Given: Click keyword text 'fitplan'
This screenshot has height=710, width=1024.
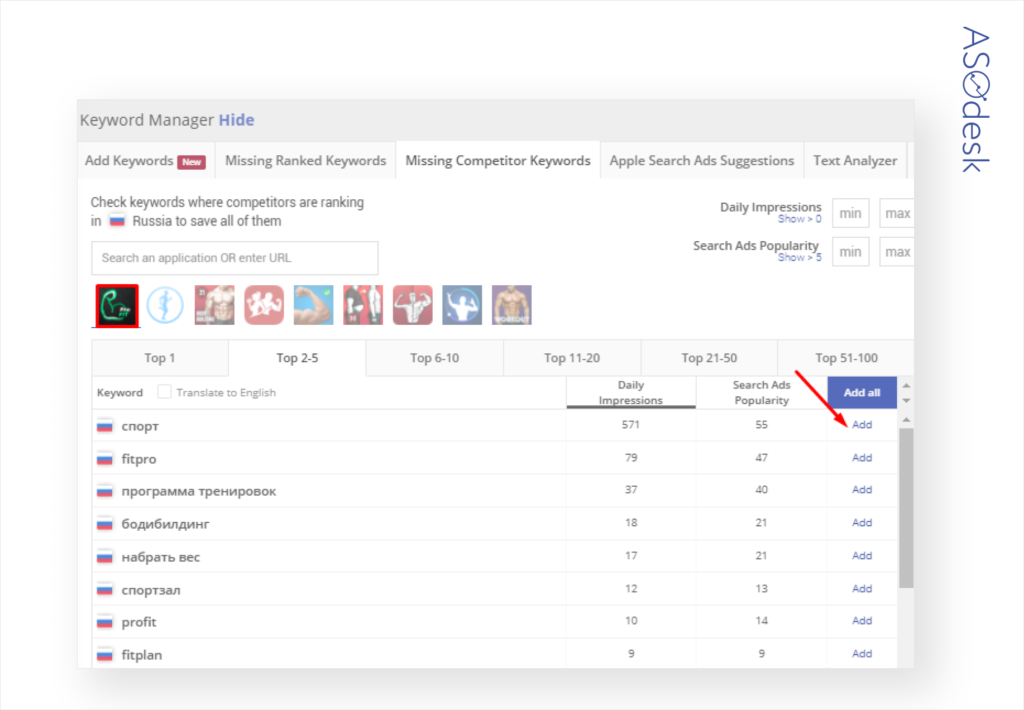Looking at the screenshot, I should click(x=142, y=655).
